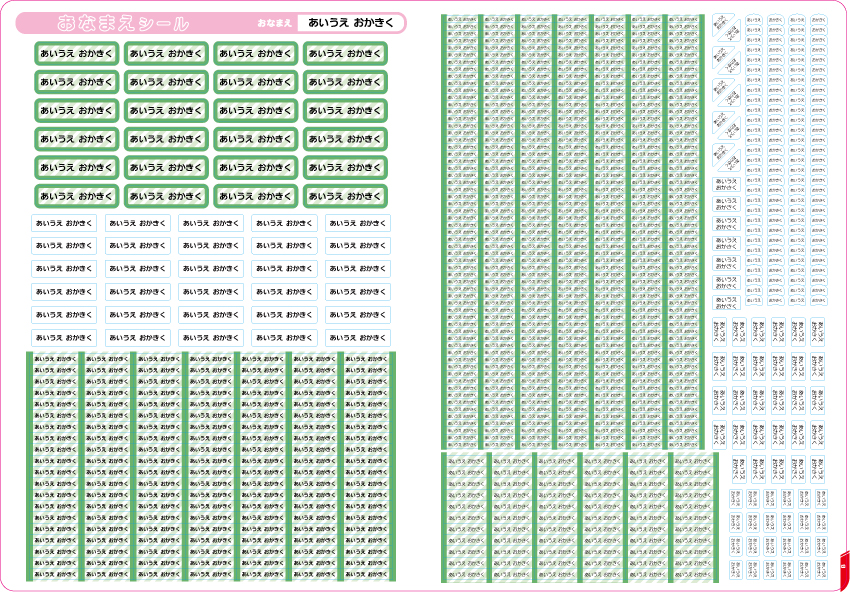The height and width of the screenshot is (592, 850).
Task: Select the last white blue-outlined sticker in the bottom row
Action: 358,338
